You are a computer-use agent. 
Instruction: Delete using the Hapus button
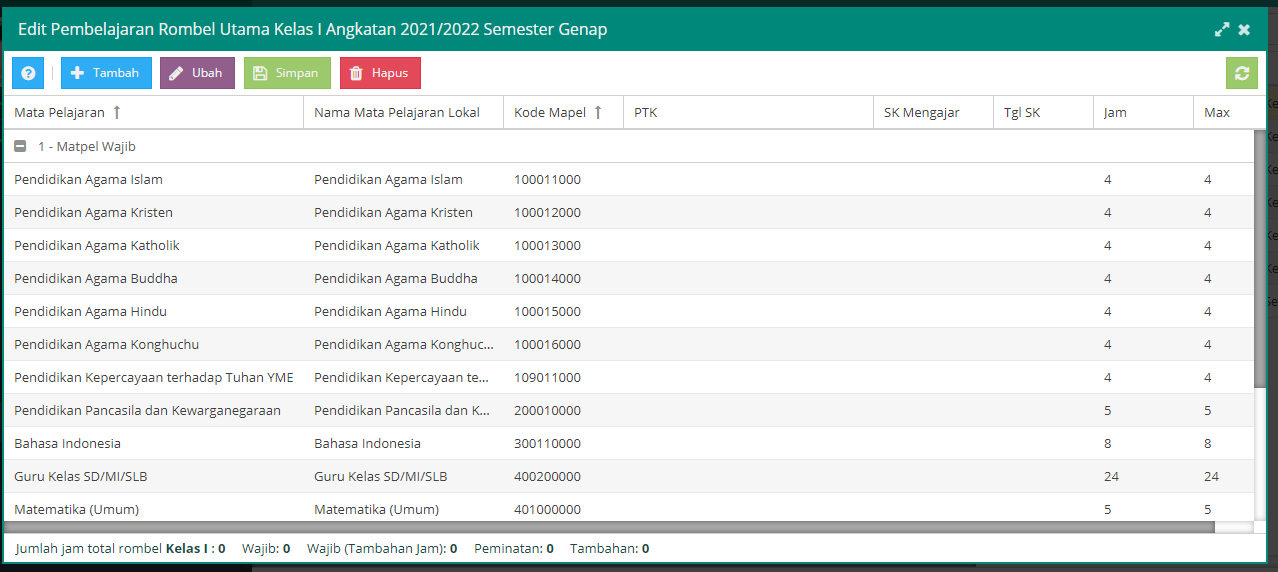(x=380, y=73)
